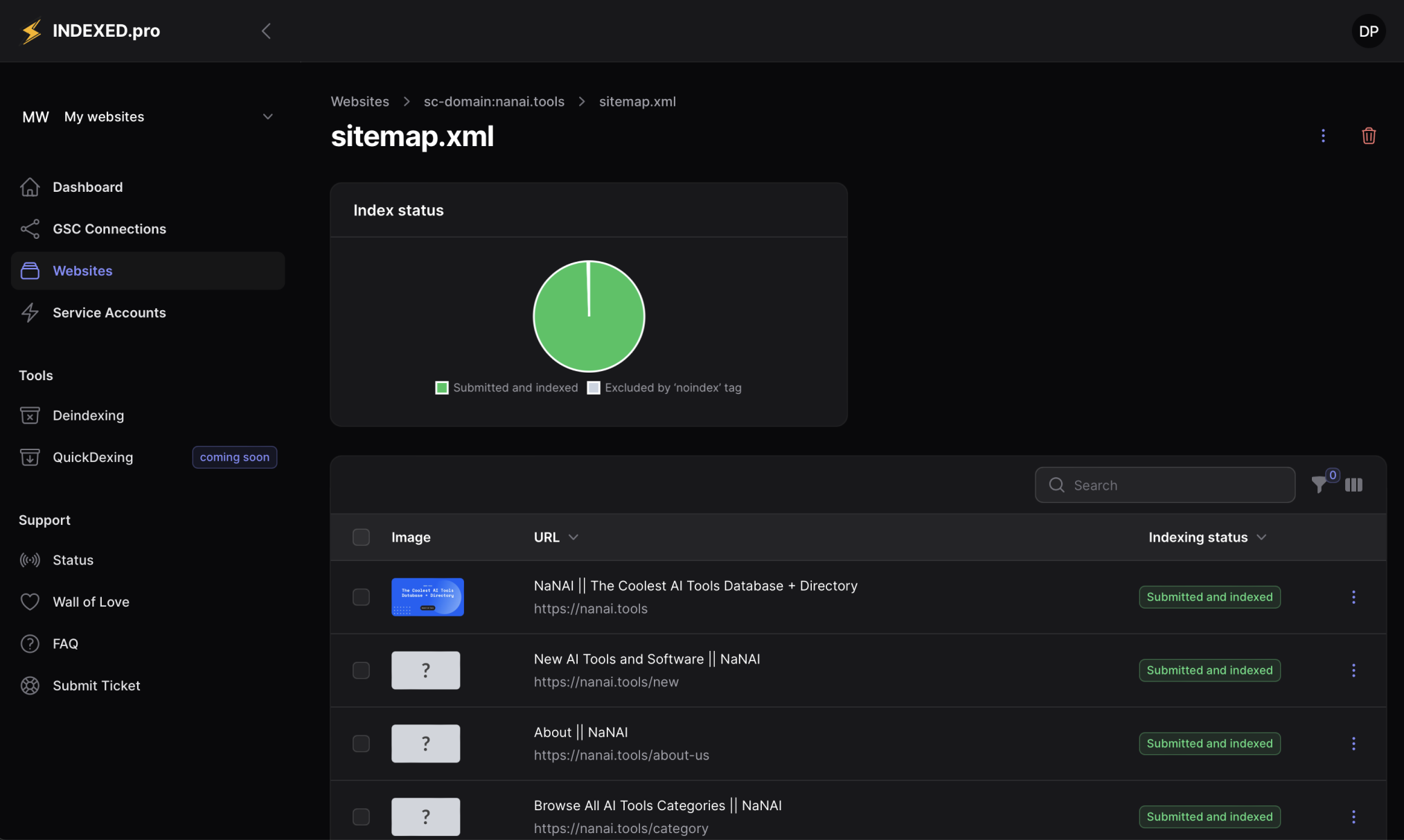Screen dimensions: 1404x840
Task: Toggle Submitted and indexed legend item
Action: [506, 388]
